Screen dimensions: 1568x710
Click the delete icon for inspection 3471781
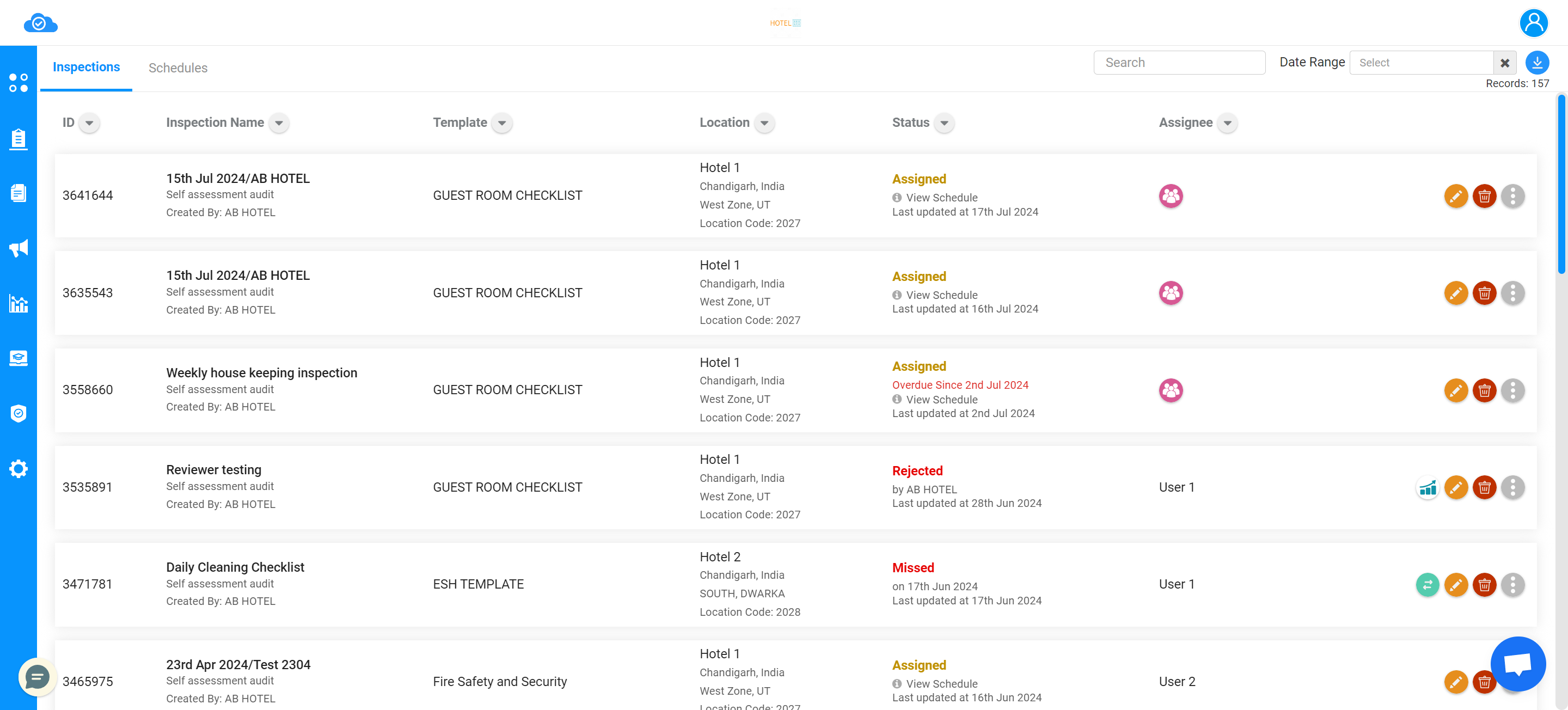(1484, 584)
